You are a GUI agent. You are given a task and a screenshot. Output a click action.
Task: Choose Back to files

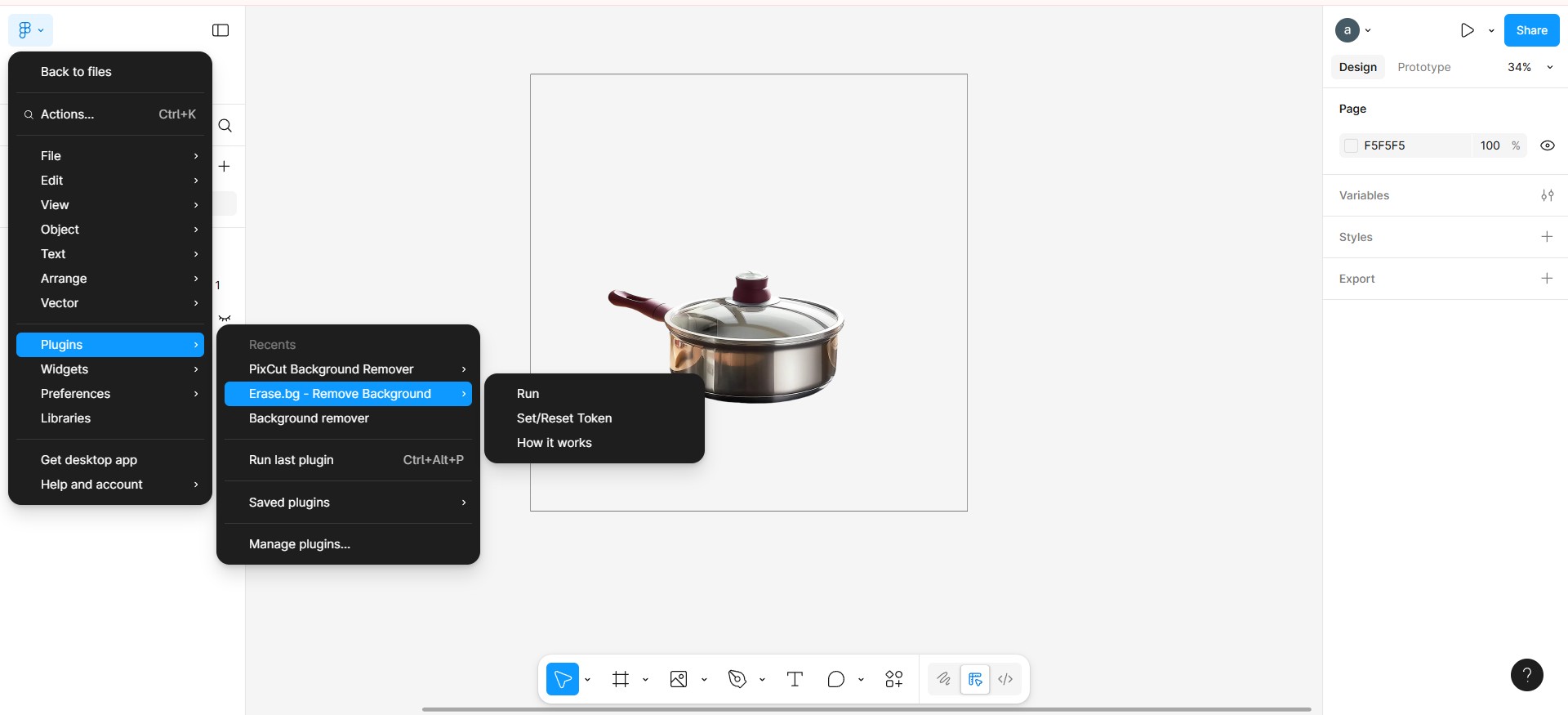click(x=110, y=72)
